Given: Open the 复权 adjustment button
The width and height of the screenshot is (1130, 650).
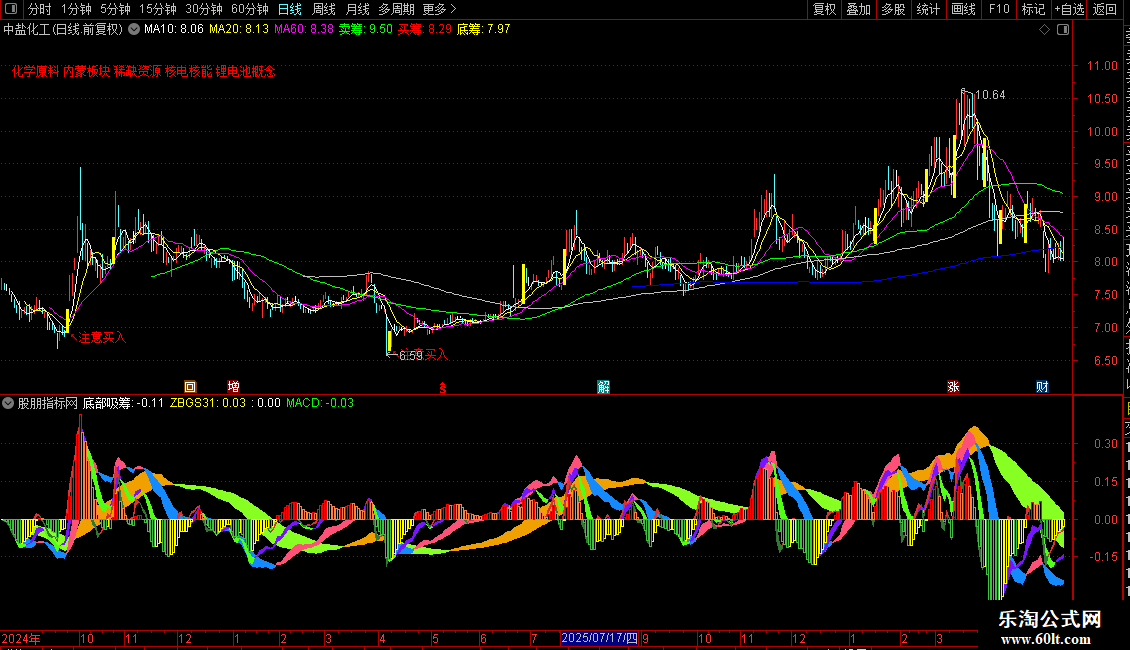Looking at the screenshot, I should pyautogui.click(x=824, y=9).
